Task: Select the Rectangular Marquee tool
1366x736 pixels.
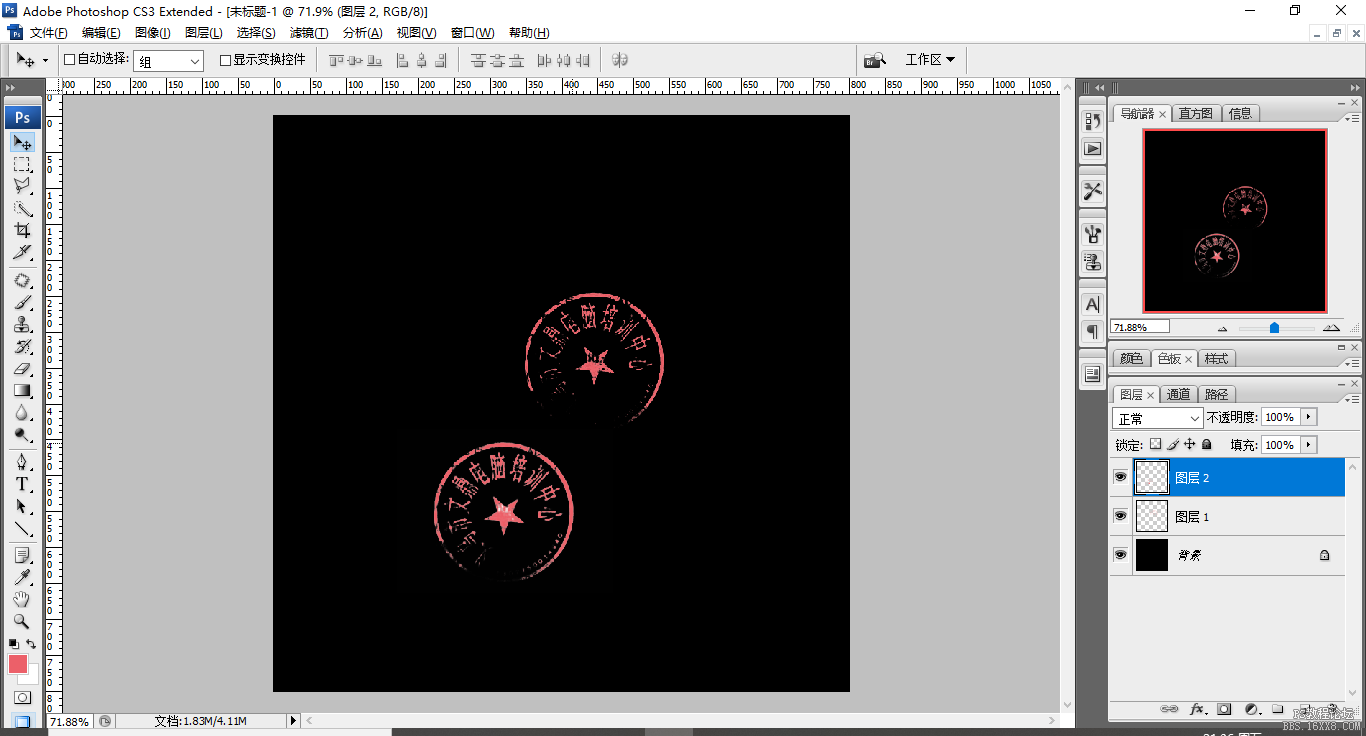Action: click(22, 164)
